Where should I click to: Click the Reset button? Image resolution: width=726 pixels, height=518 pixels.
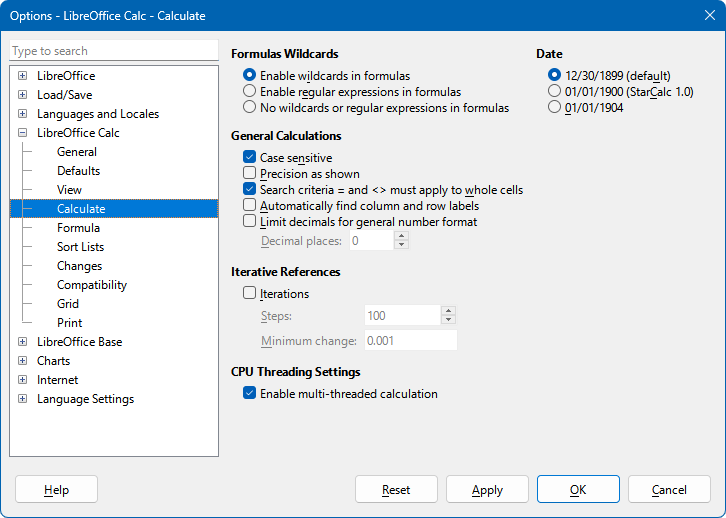pyautogui.click(x=396, y=489)
